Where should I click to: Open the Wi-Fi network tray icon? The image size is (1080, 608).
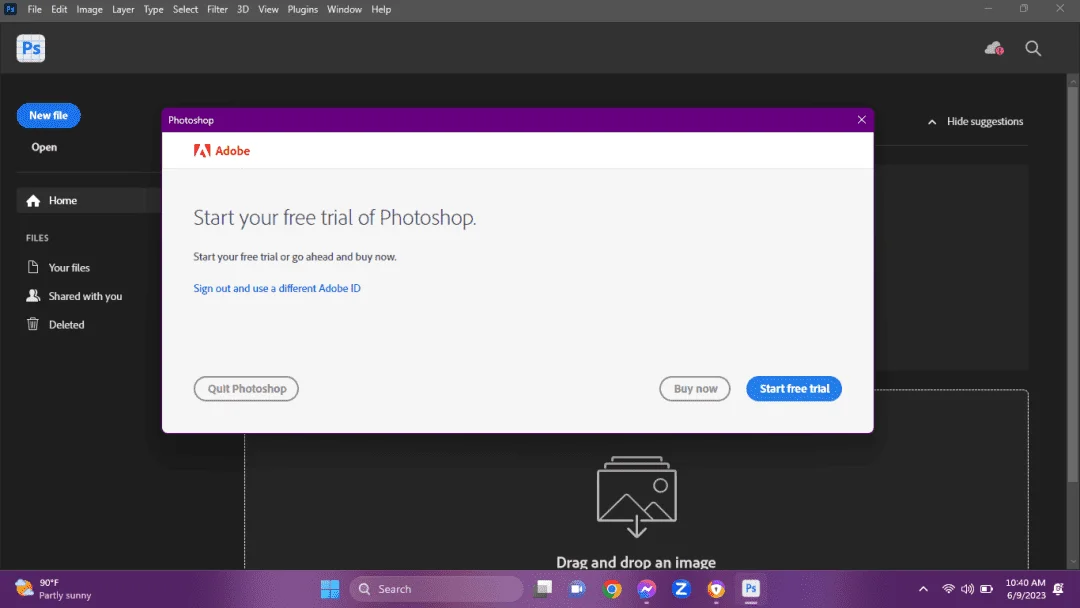(x=948, y=589)
